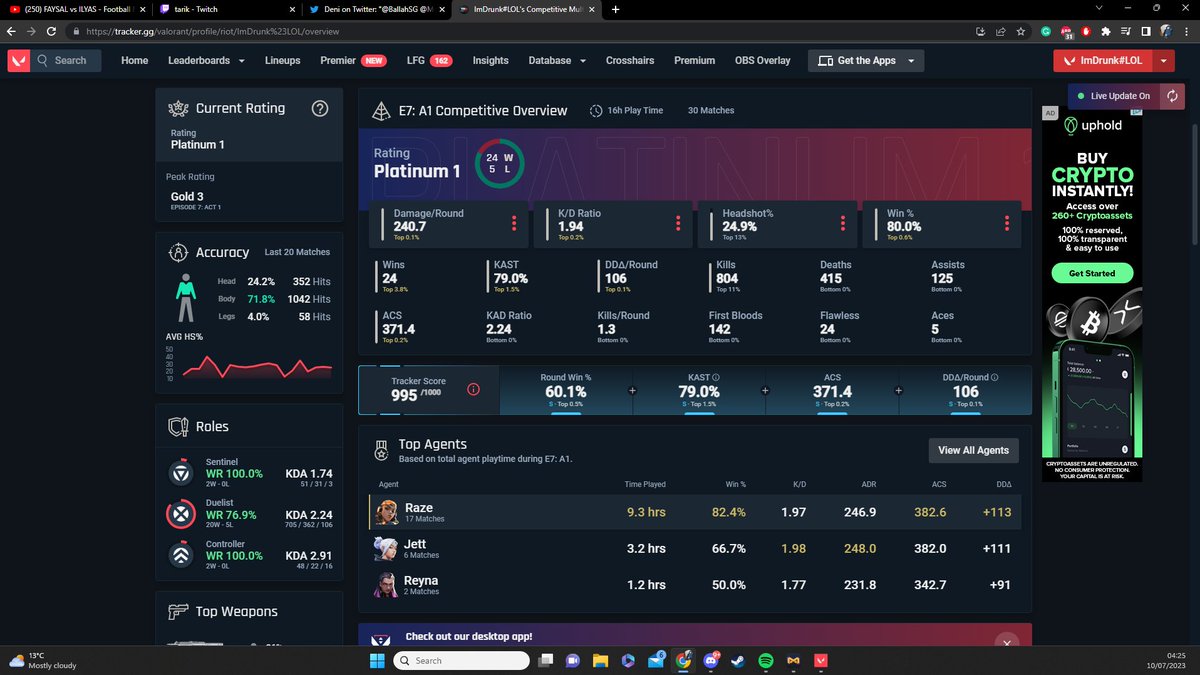Click the Damage/Round three-dot options icon
This screenshot has width=1200, height=675.
(514, 223)
